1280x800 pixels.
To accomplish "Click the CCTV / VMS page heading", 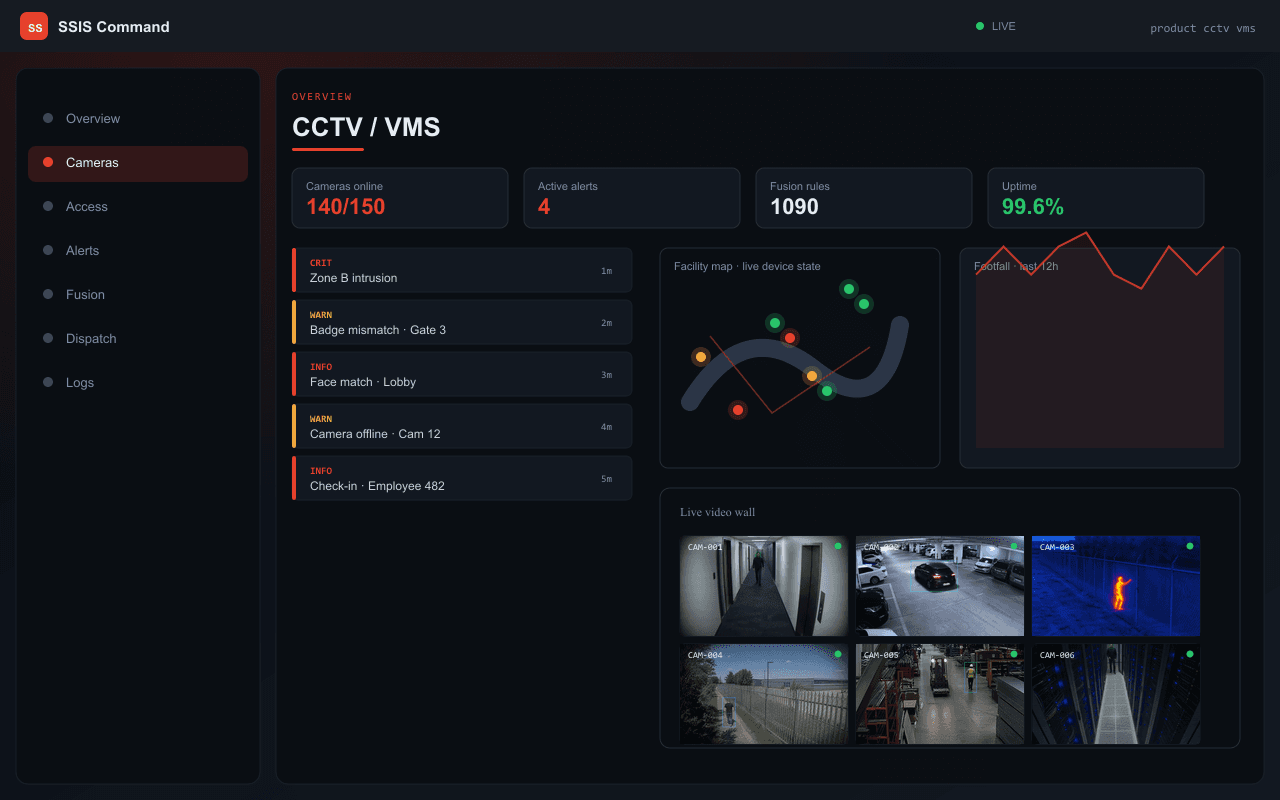I will point(366,127).
